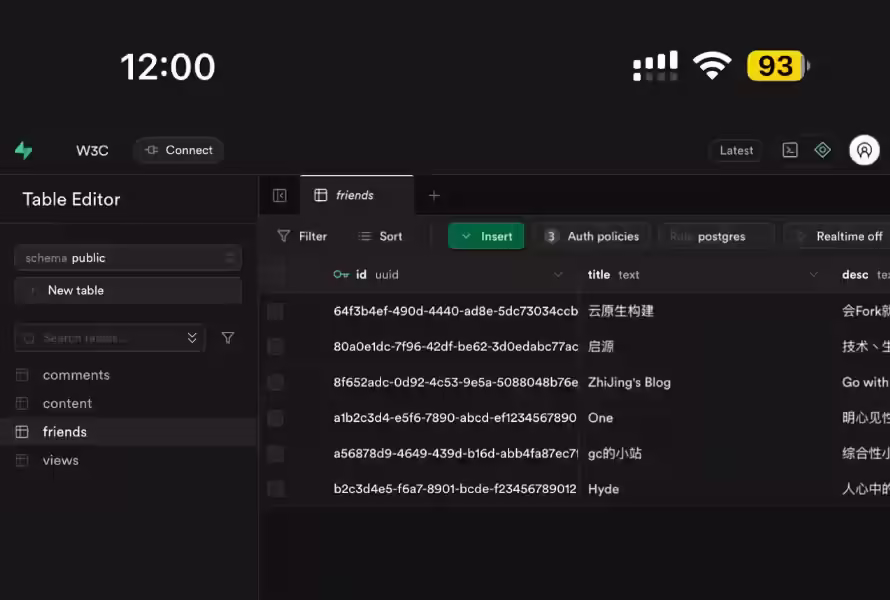Image resolution: width=890 pixels, height=600 pixels.
Task: Click the Latest version badge
Action: pyautogui.click(x=736, y=150)
